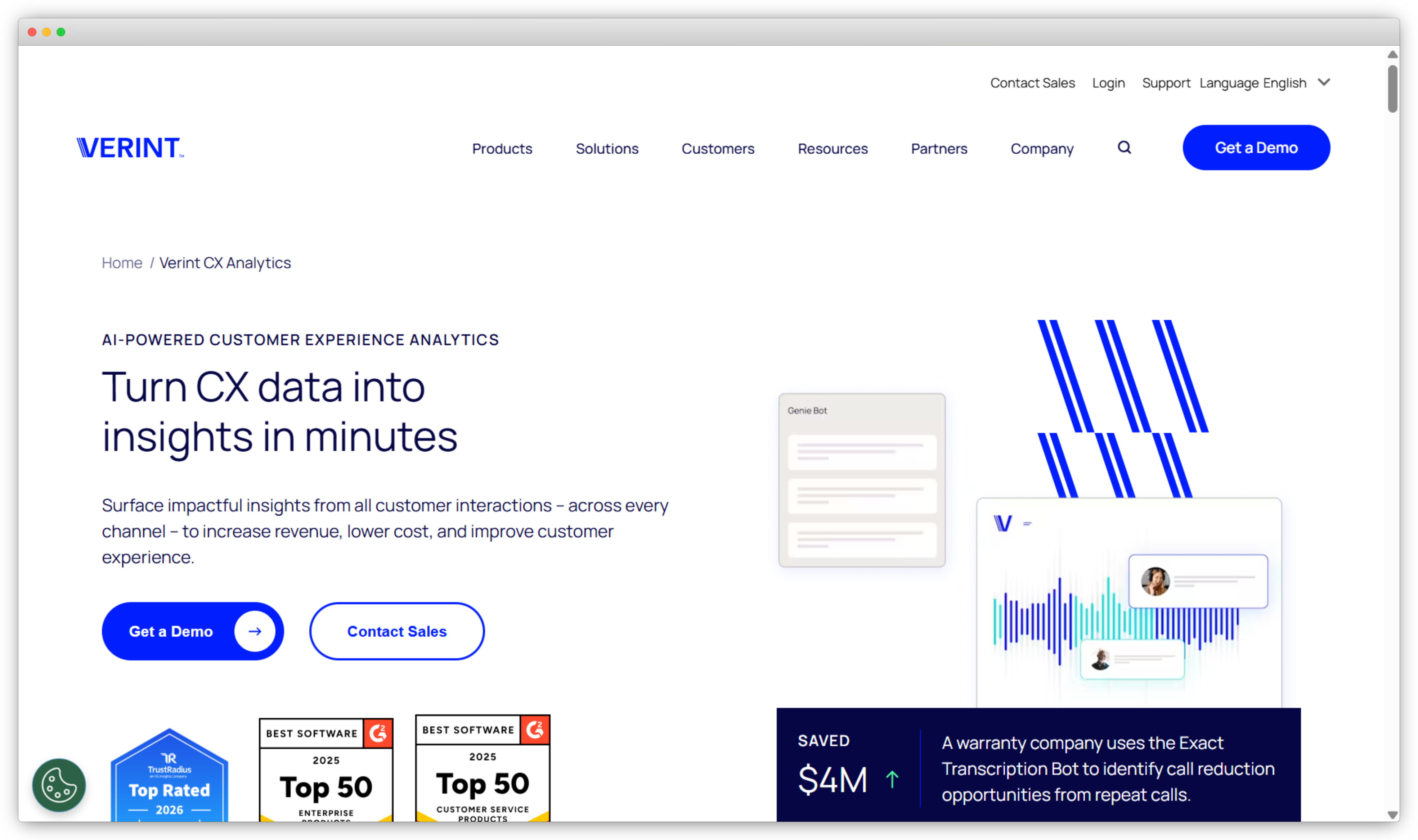Click G2 Top 50 Enterprise Products badge

point(326,770)
